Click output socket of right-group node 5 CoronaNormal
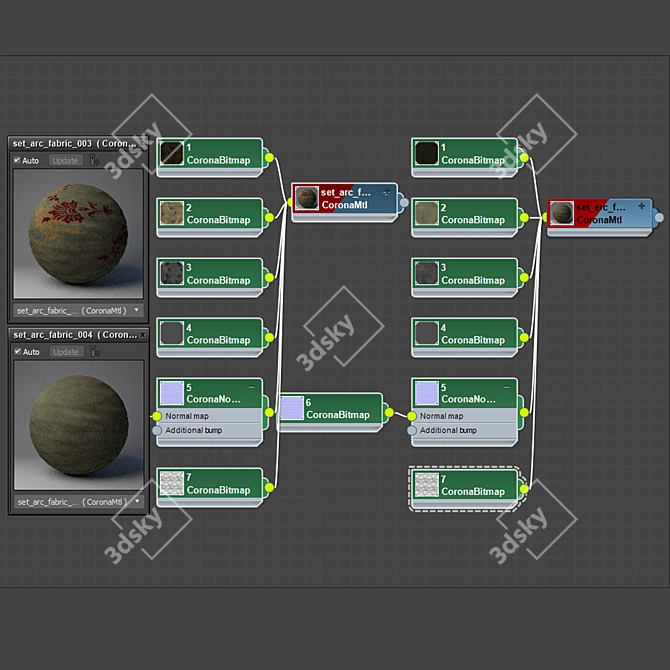Screen dimensions: 670x670 tap(524, 412)
